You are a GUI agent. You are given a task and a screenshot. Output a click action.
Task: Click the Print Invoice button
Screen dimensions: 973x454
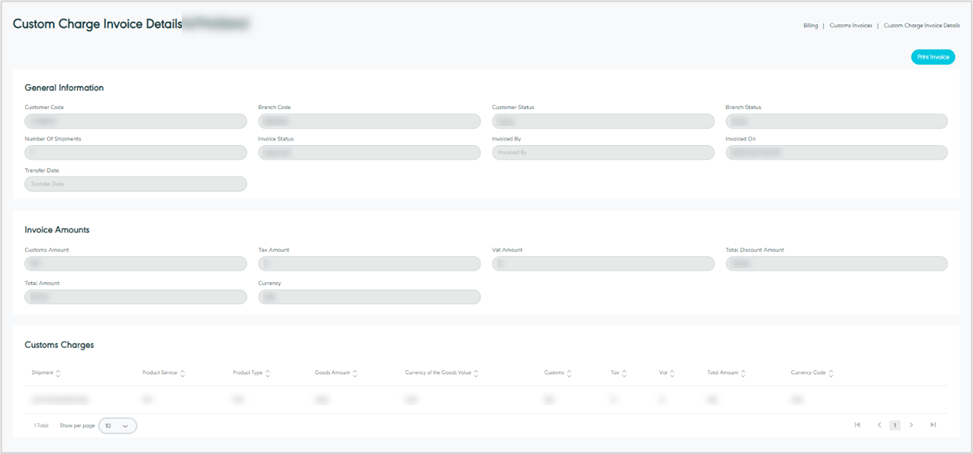pos(932,57)
